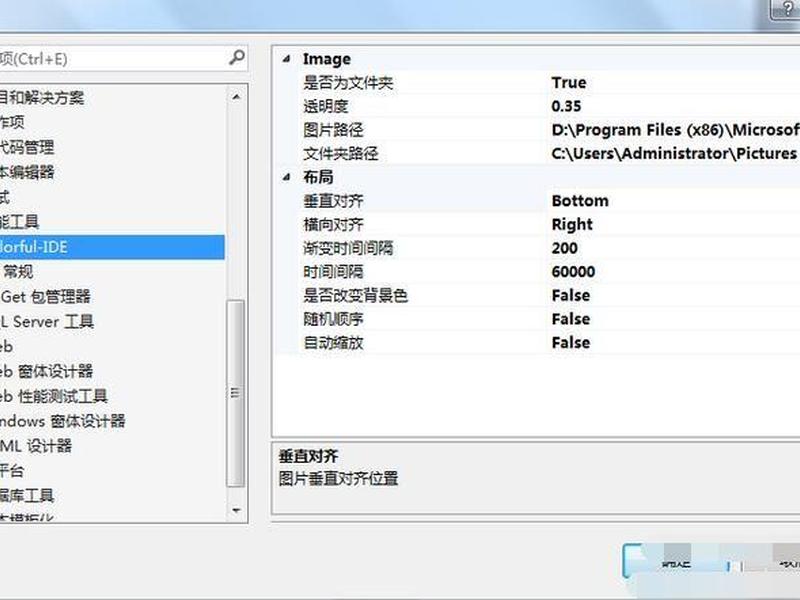
Task: Click the search magnifier icon
Action: [x=237, y=57]
